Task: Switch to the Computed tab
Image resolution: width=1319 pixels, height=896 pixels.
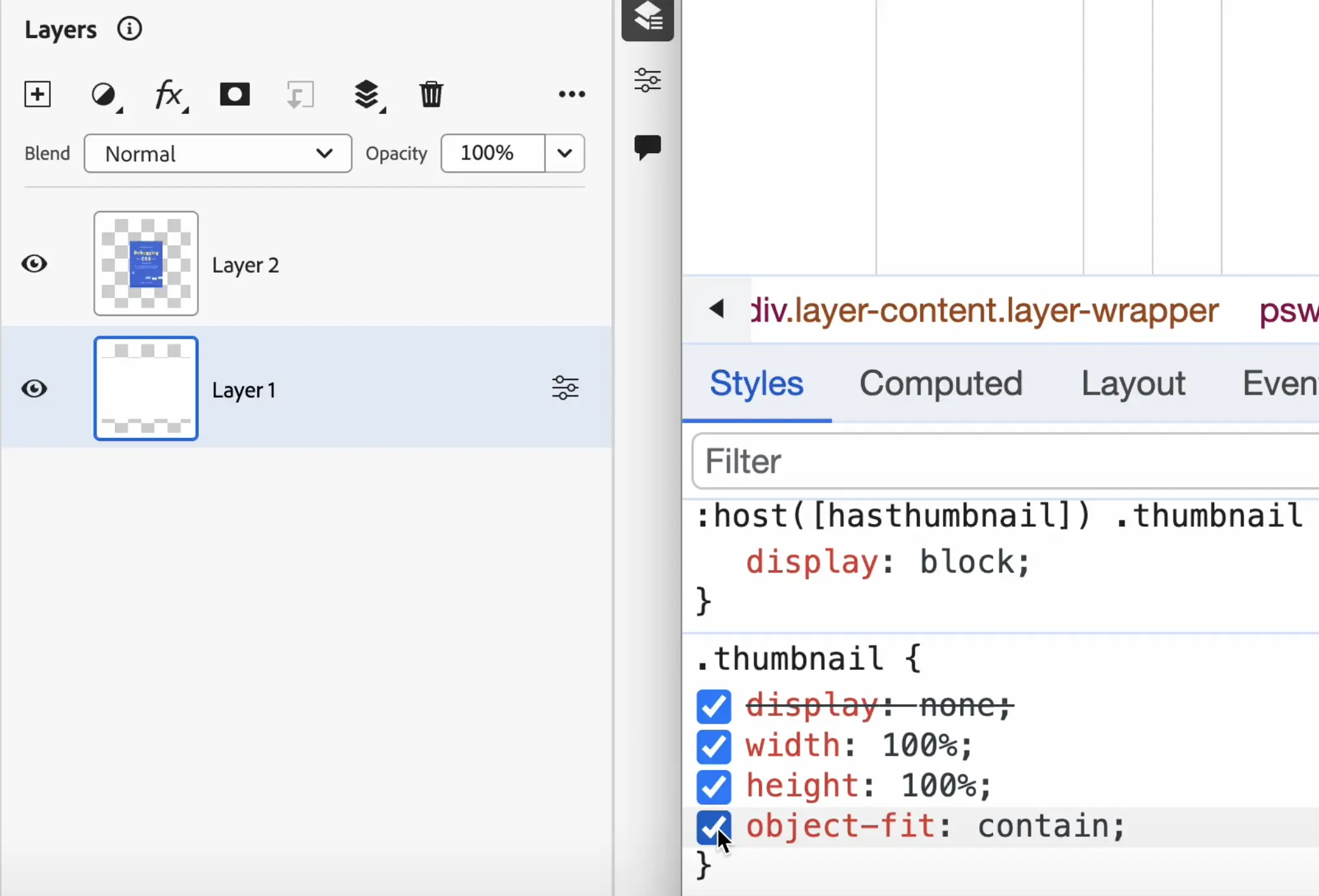Action: point(941,383)
